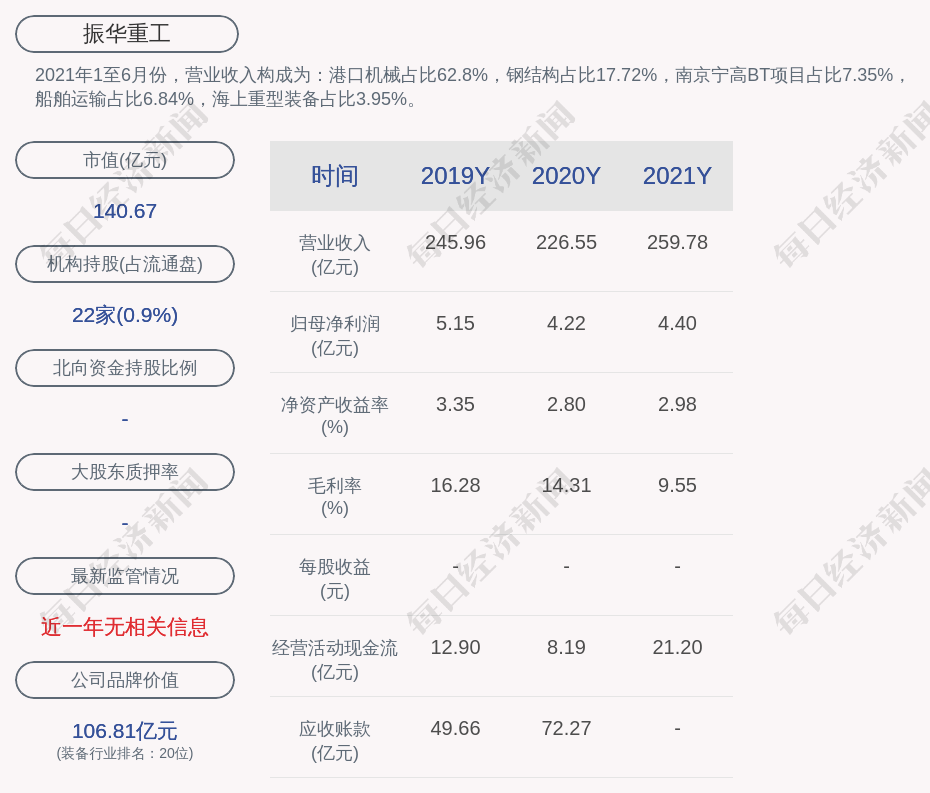Click the 经营活动现金流(亿元) row label
This screenshot has height=793, width=930.
pos(335,660)
